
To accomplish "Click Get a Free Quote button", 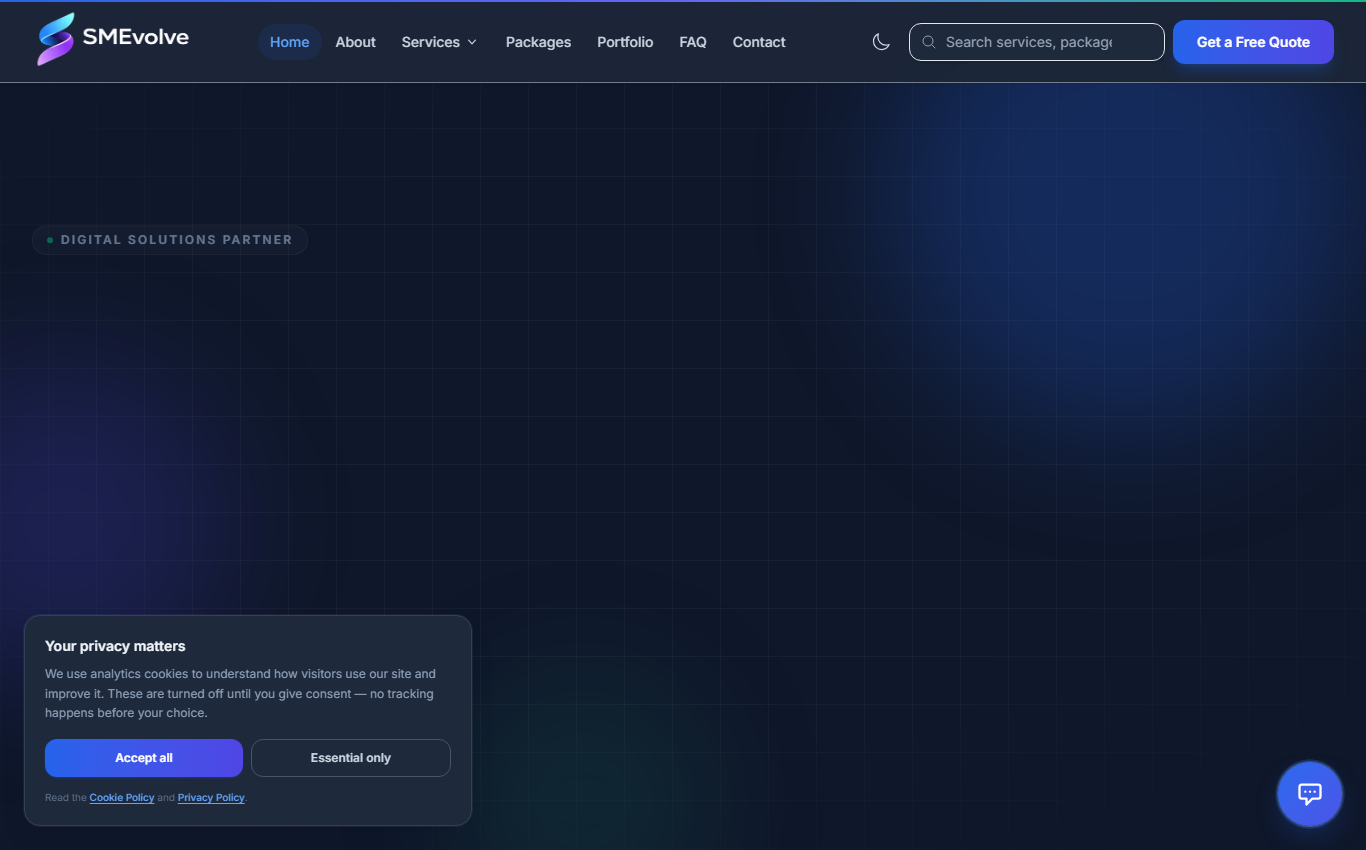I will [1253, 42].
